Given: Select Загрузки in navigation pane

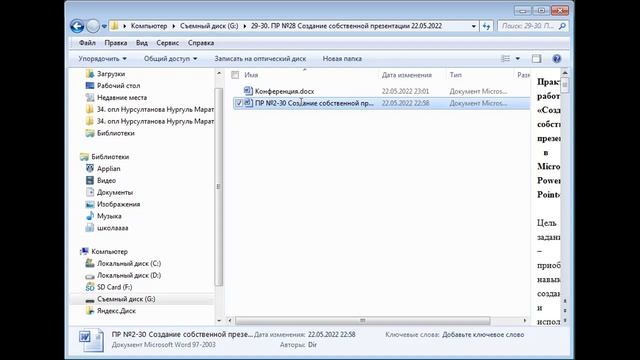Looking at the screenshot, I should pyautogui.click(x=111, y=74).
